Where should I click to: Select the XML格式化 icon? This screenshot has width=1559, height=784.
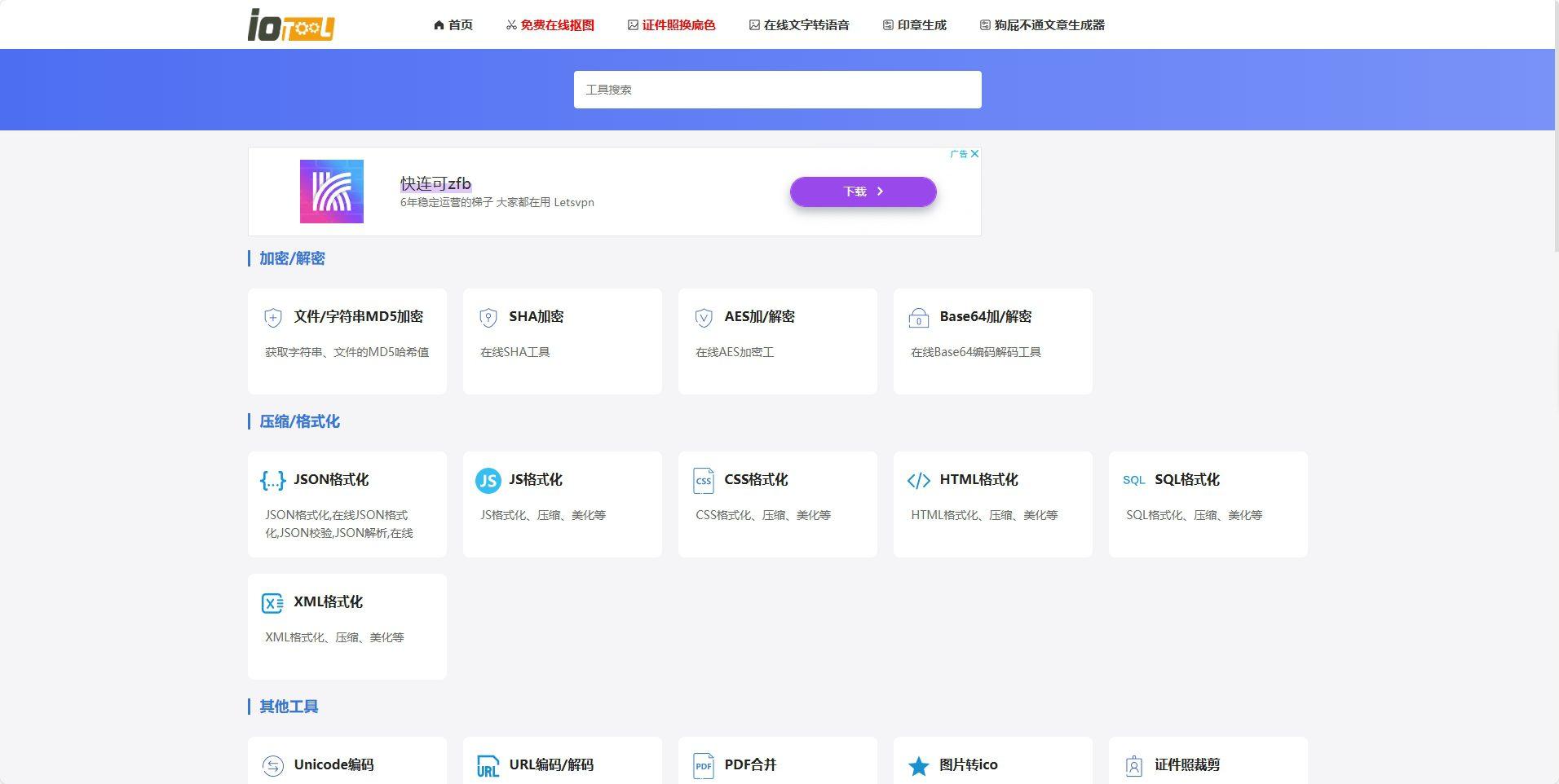(x=272, y=603)
